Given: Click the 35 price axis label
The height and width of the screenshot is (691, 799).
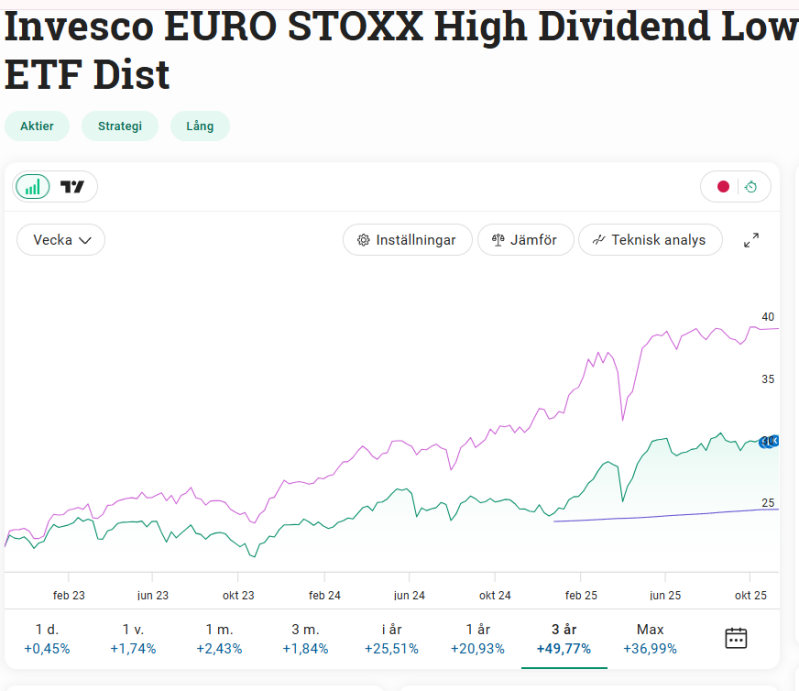Looking at the screenshot, I should [768, 379].
